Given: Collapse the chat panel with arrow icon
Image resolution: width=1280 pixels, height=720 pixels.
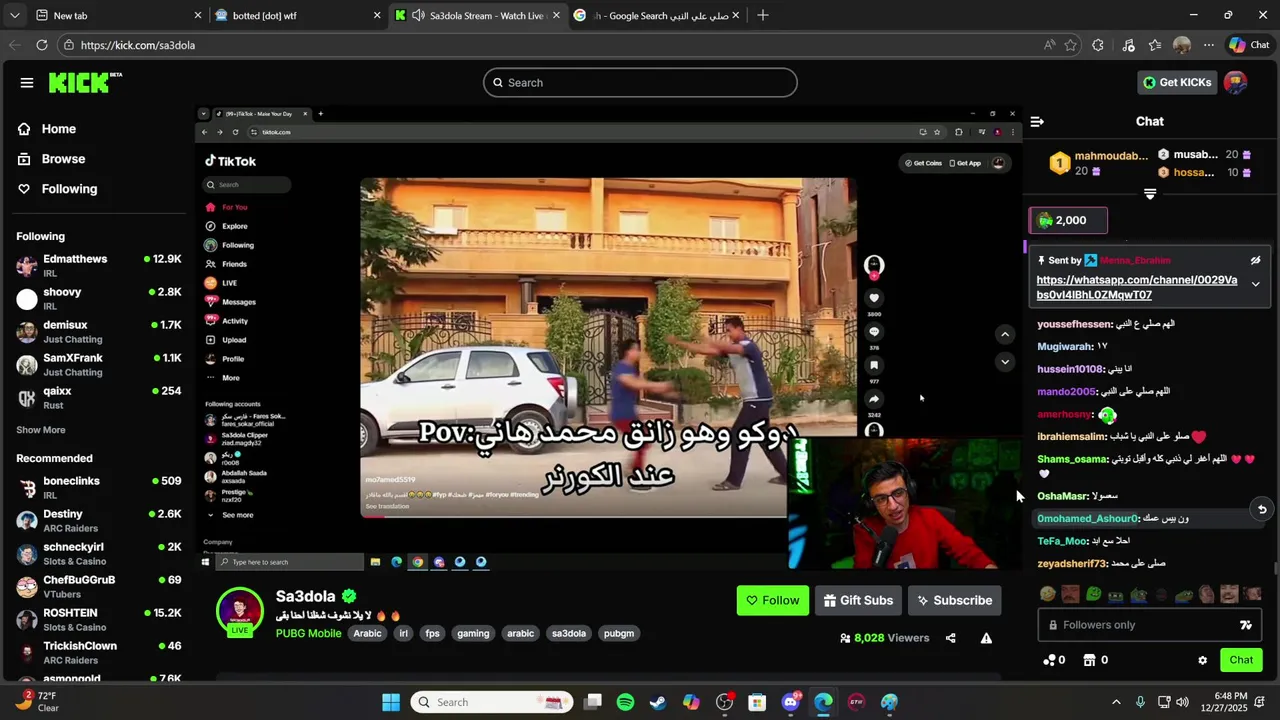Looking at the screenshot, I should point(1037,122).
